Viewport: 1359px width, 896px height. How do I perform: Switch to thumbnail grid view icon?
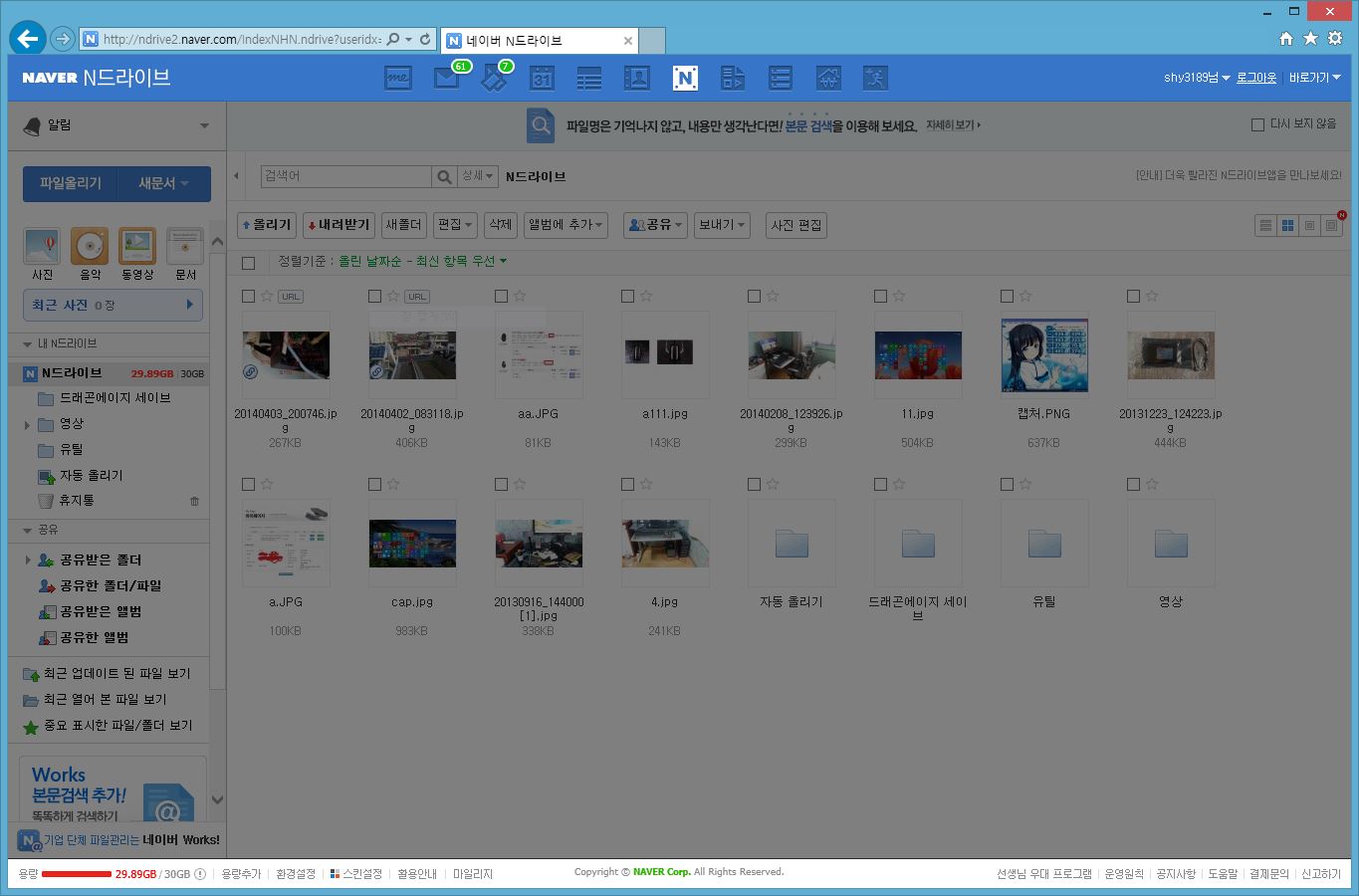(1287, 226)
